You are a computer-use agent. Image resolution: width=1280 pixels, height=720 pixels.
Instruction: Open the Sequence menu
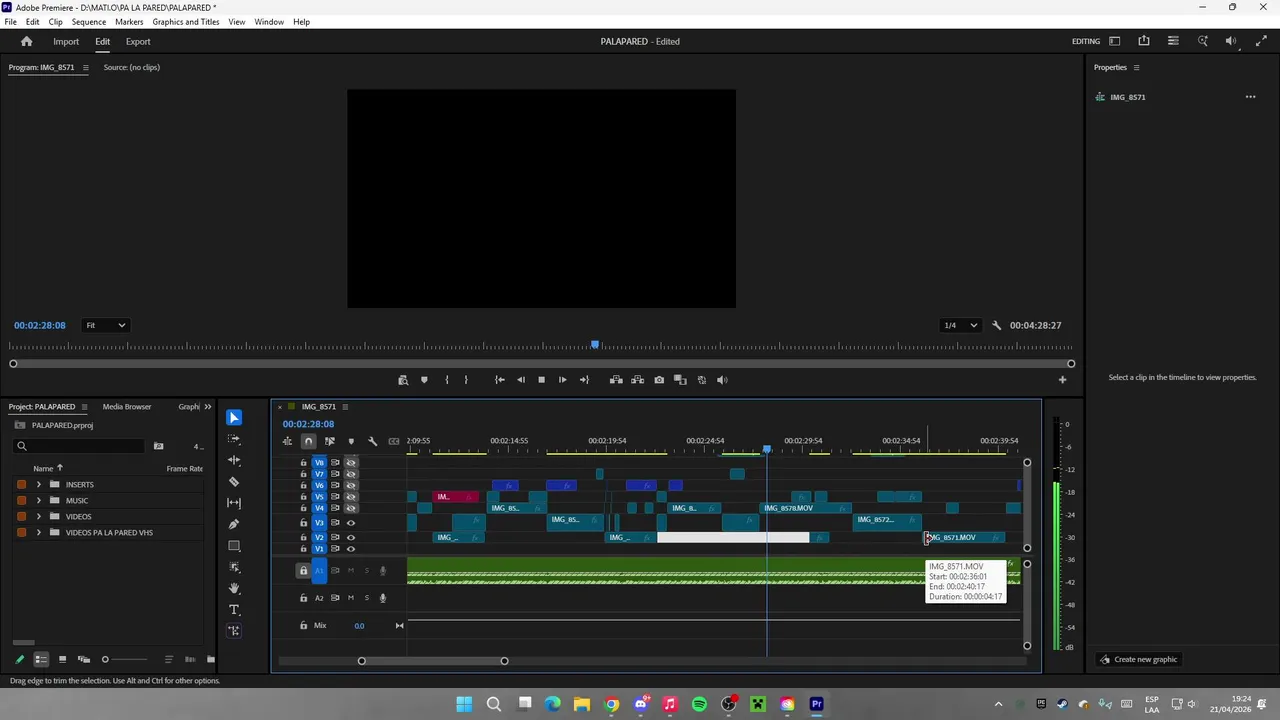tap(88, 22)
